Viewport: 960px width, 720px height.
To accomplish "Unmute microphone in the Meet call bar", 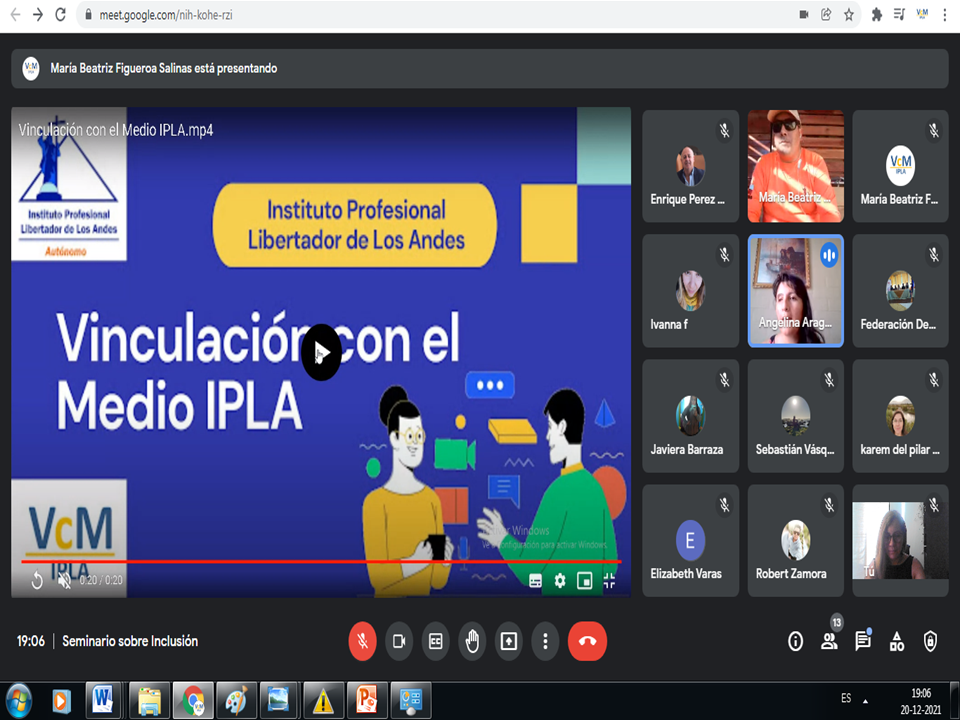I will 362,641.
